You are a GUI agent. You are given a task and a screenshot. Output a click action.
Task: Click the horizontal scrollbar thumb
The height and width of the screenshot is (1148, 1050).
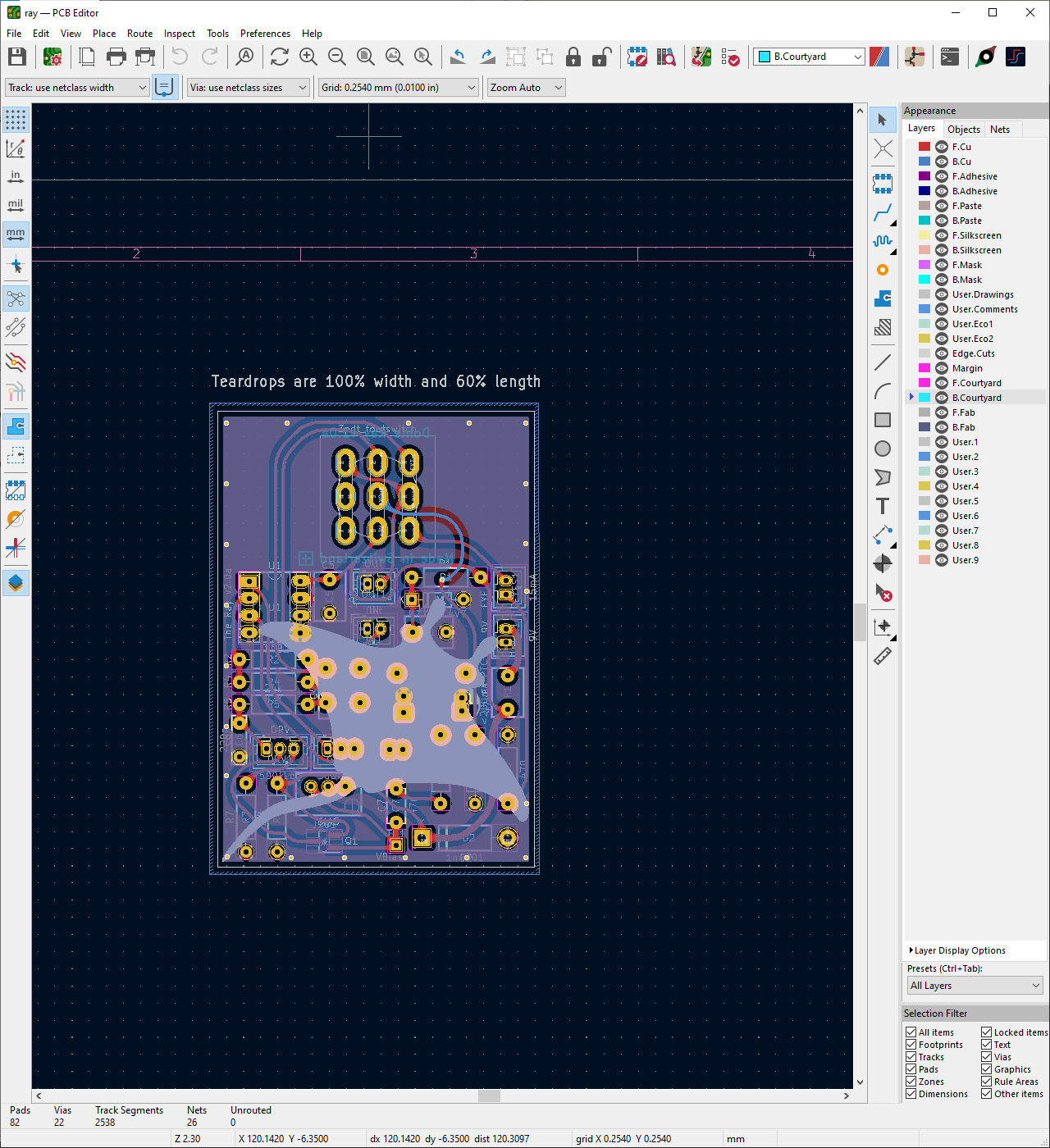[489, 1096]
